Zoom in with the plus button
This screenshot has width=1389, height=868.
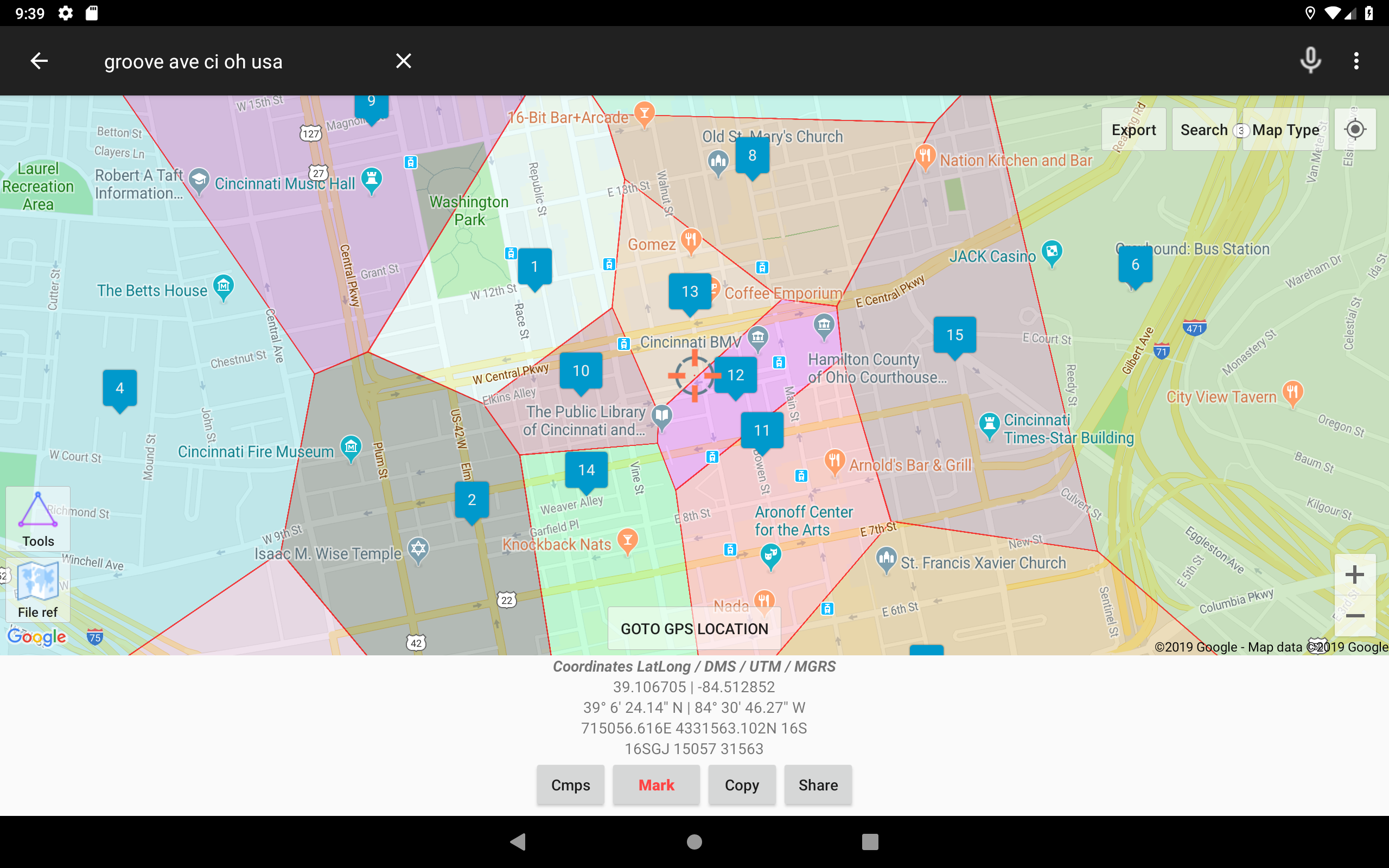click(1355, 575)
